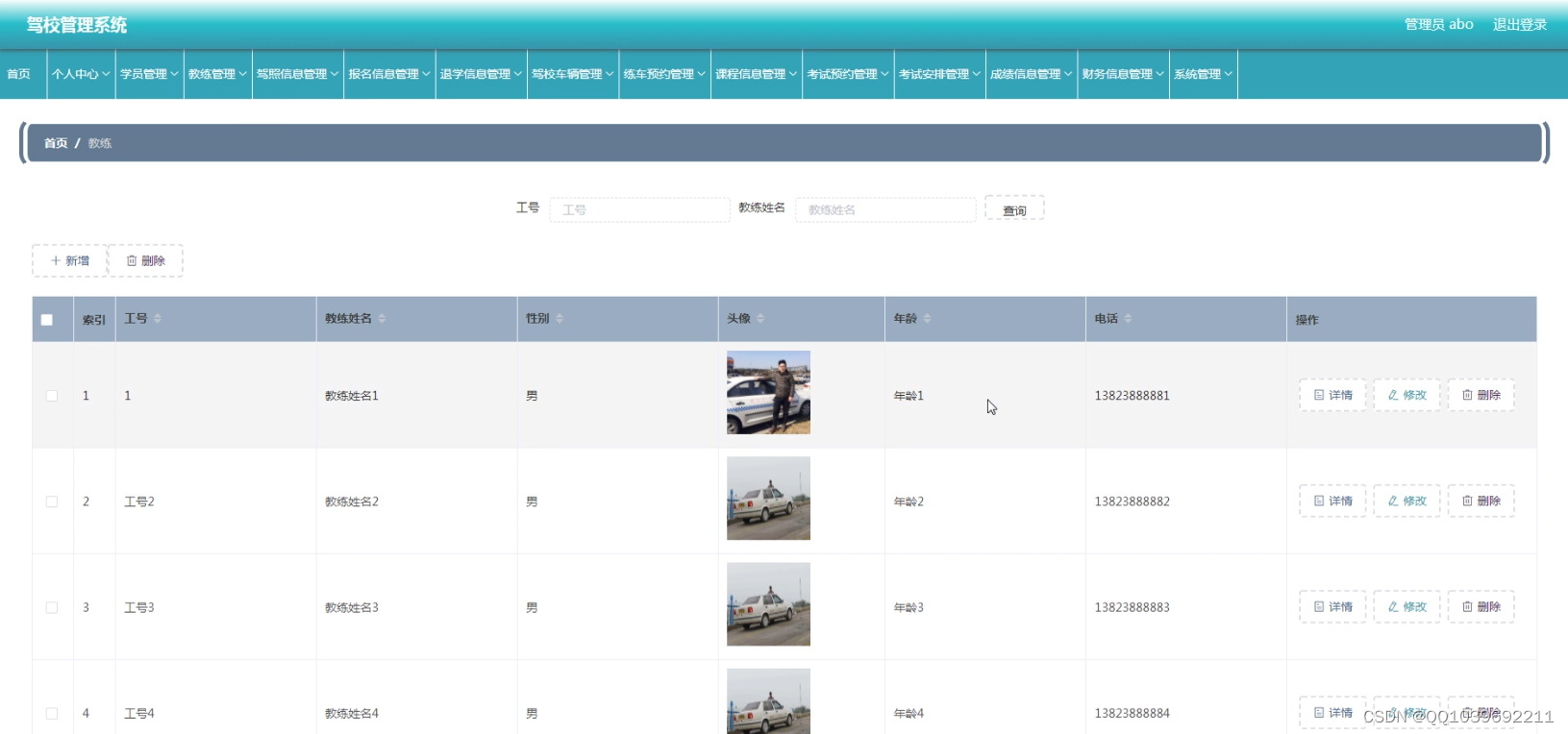1568x734 pixels.
Task: Click 详情 document icon in row 教练姓名1
Action: (1319, 395)
